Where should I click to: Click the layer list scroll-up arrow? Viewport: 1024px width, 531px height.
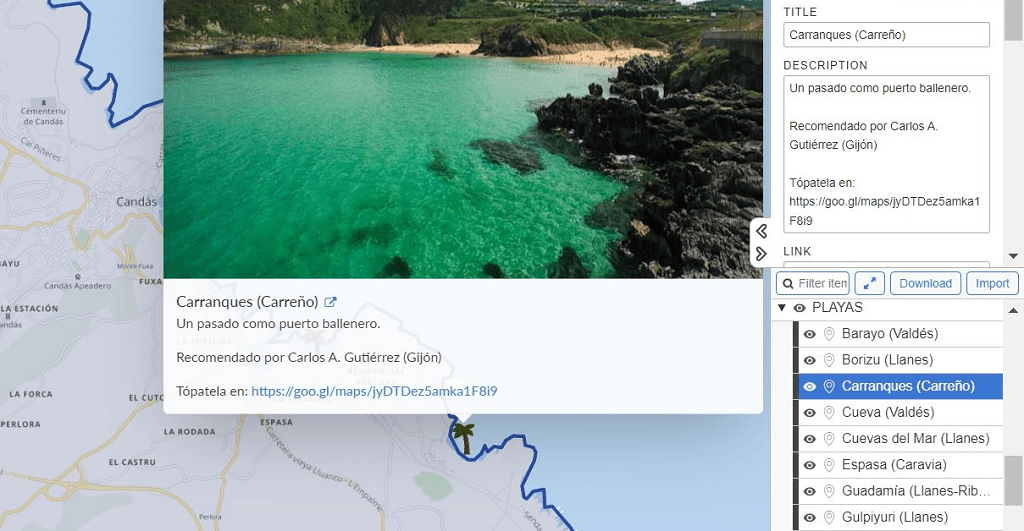(1013, 310)
